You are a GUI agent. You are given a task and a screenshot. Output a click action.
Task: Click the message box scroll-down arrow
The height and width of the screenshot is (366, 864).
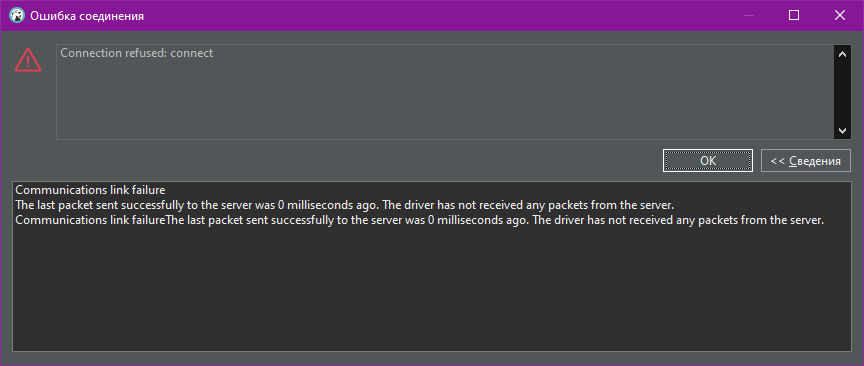(842, 131)
